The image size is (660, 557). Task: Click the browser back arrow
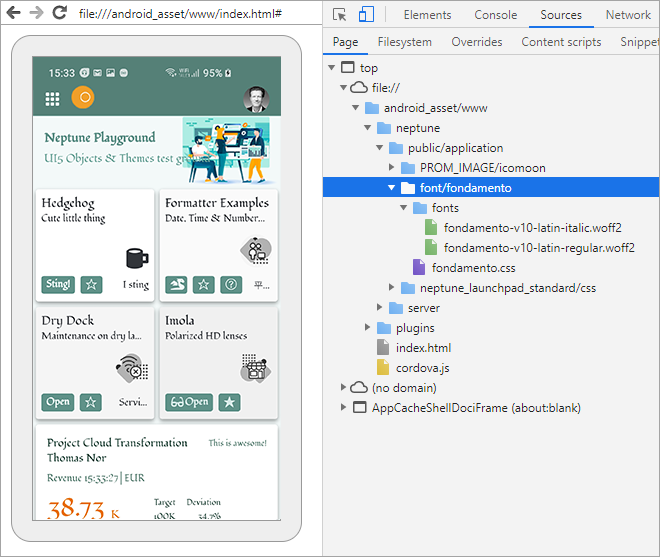13,13
